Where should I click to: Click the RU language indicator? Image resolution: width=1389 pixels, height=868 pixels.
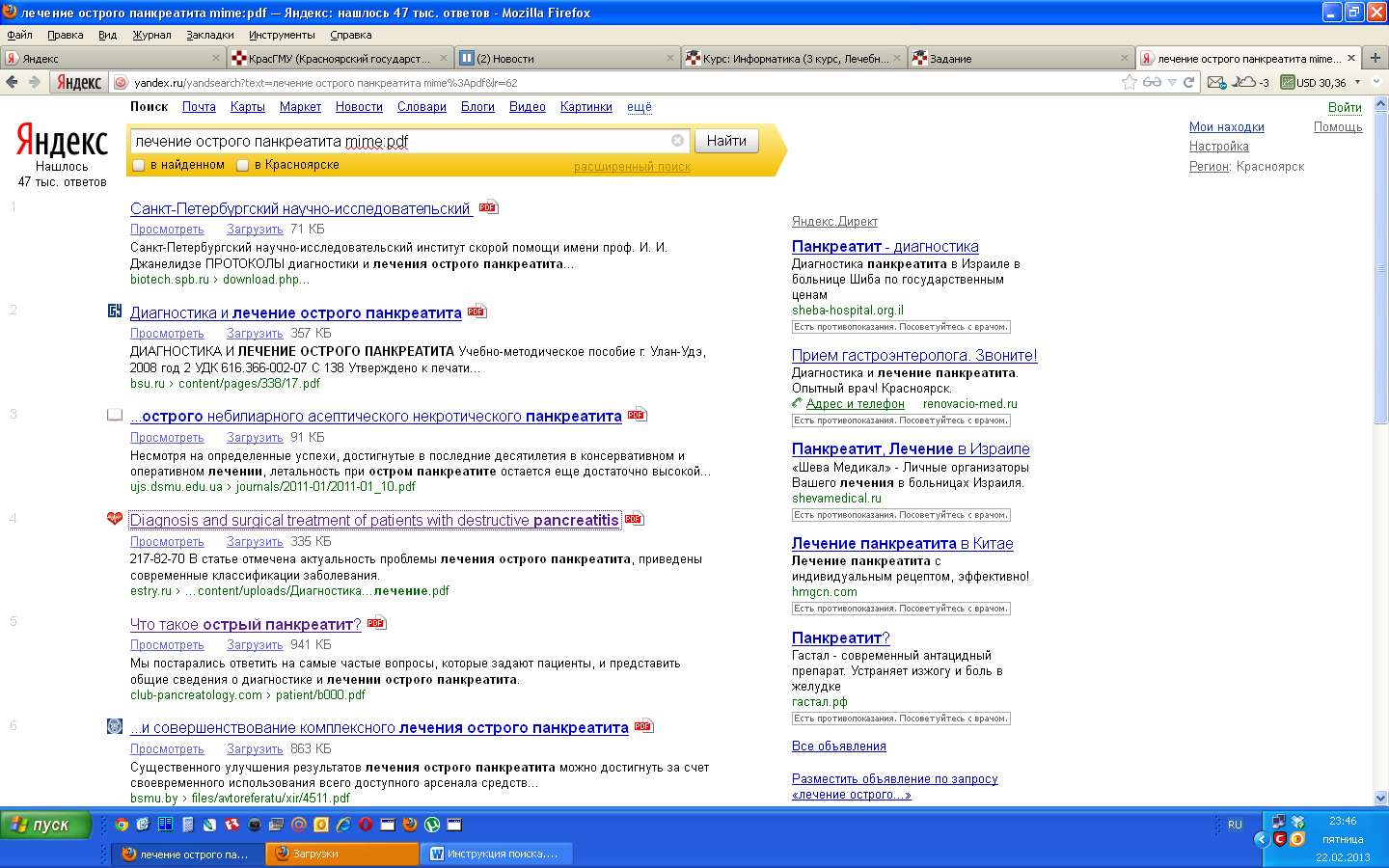(1235, 825)
